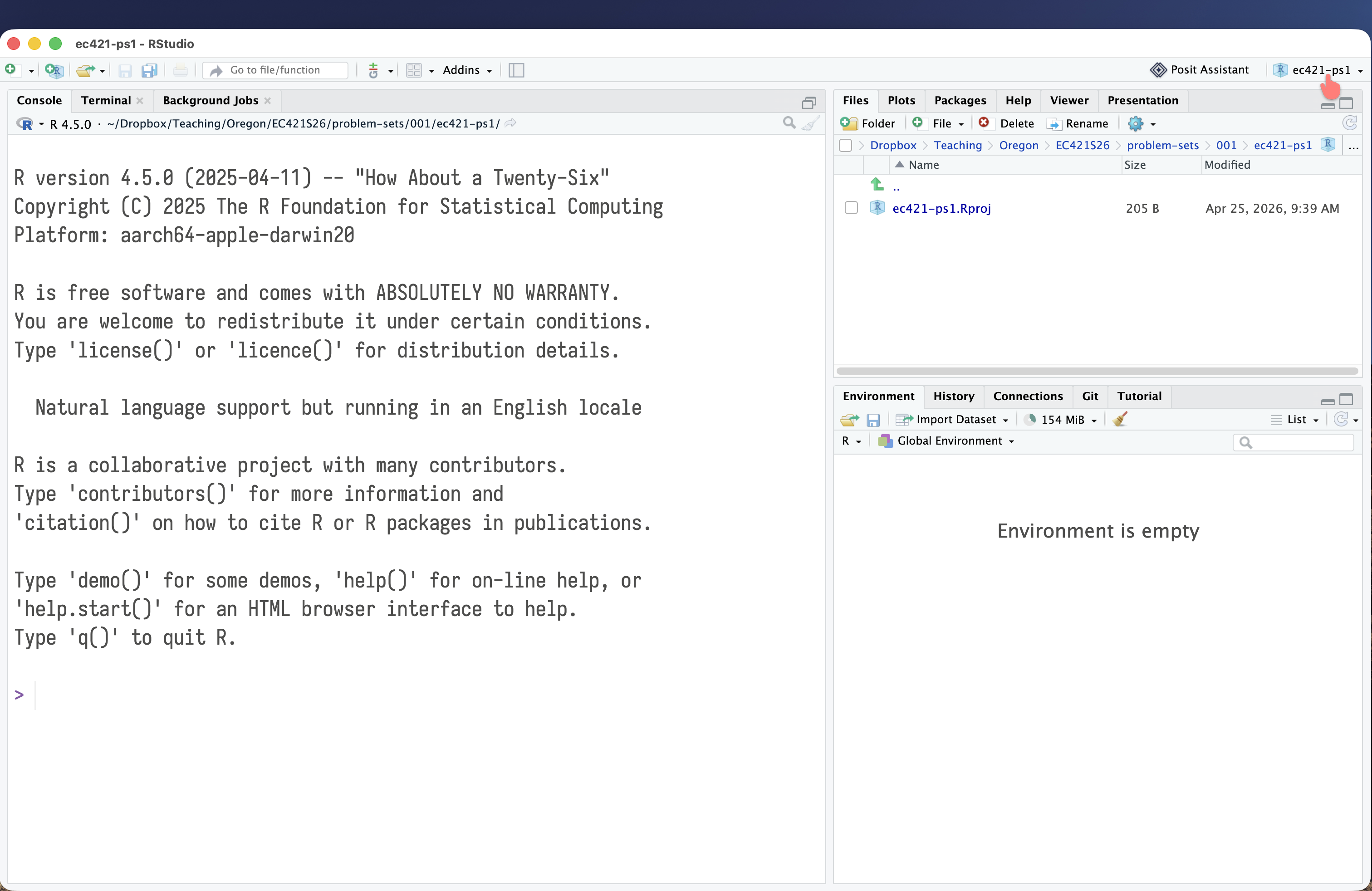Click the Save All documents icon
This screenshot has width=1372, height=891.
click(x=149, y=70)
